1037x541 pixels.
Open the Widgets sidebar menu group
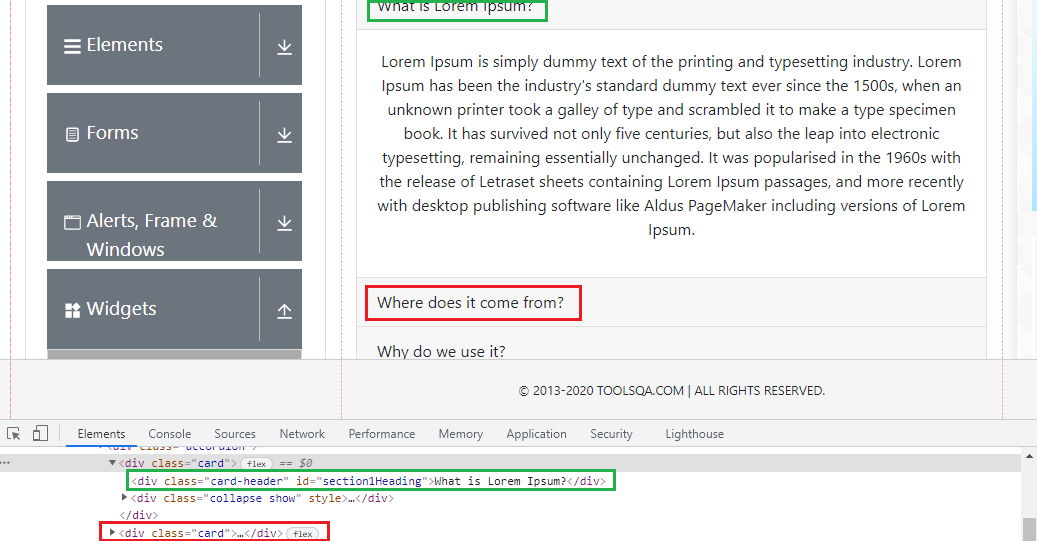[x=174, y=309]
